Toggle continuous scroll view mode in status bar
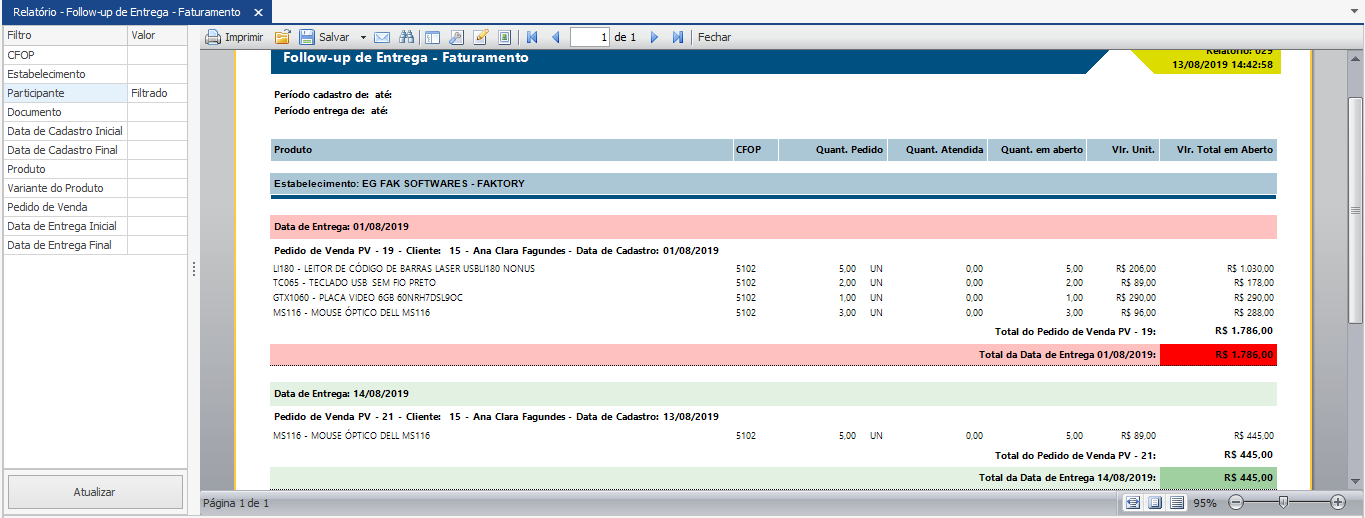Screen dimensions: 1365x518 (x=1177, y=502)
